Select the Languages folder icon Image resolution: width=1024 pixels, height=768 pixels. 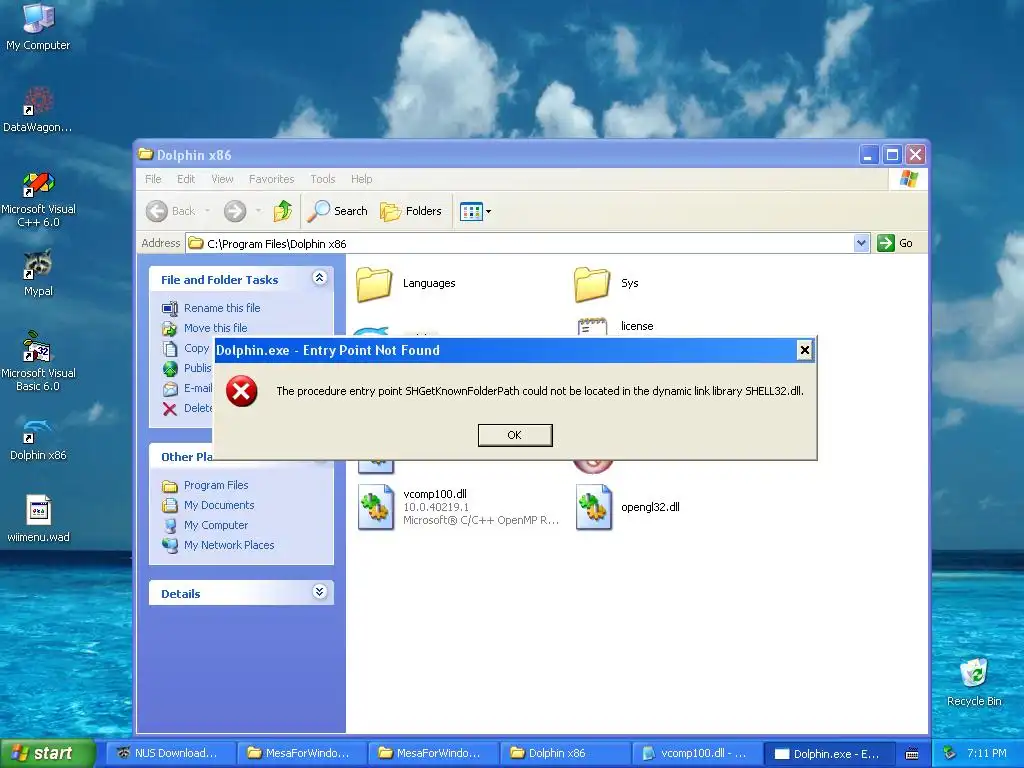(374, 284)
